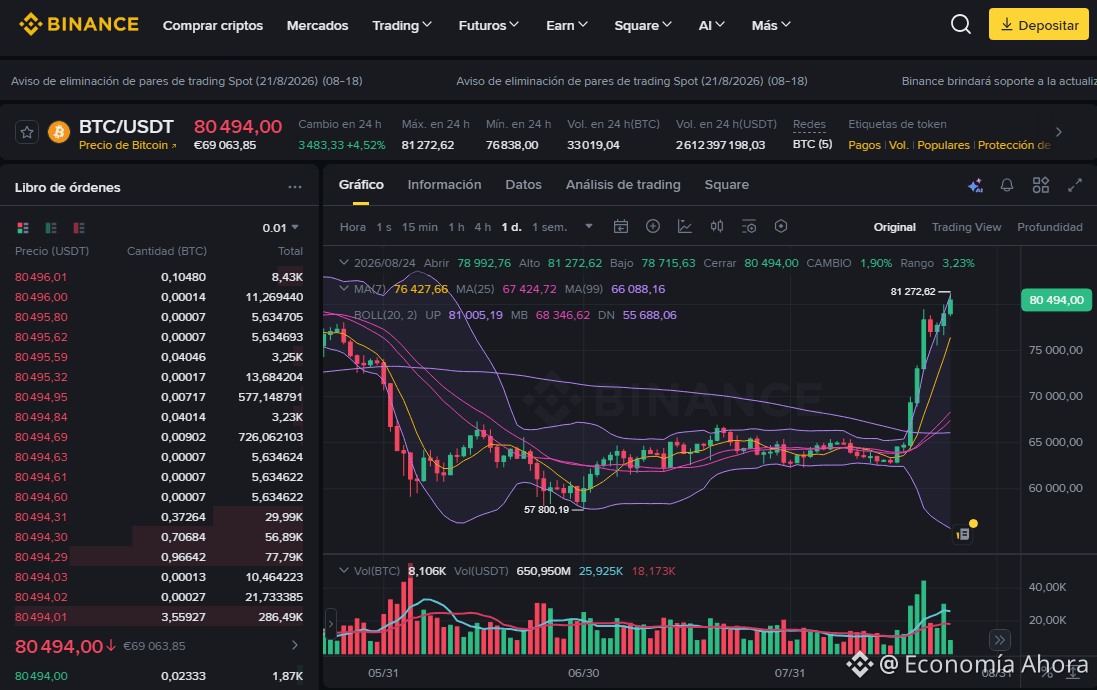Select sell order at price 80494,29
This screenshot has width=1097, height=690.
tap(159, 557)
